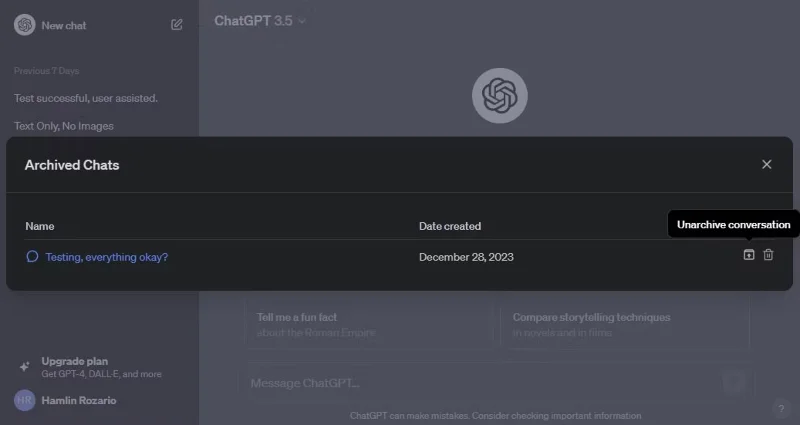Delete the archived chat with trash icon
This screenshot has height=425, width=800.
(768, 255)
